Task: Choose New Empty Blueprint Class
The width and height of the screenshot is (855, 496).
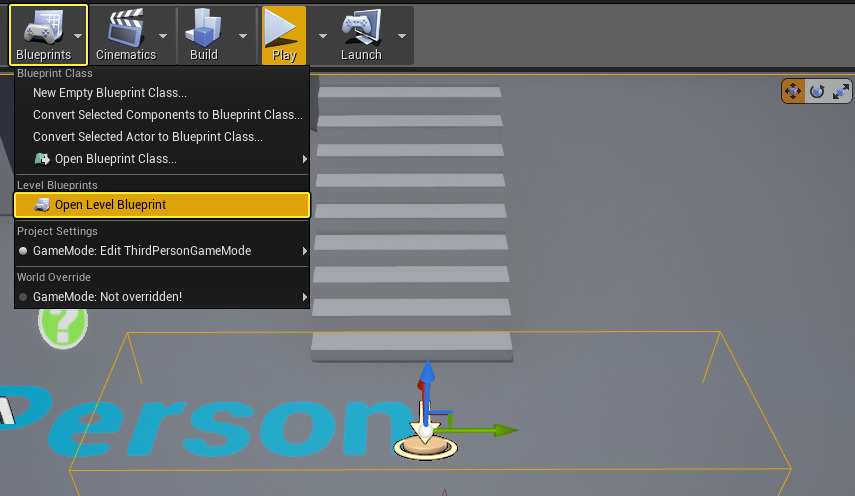Action: pos(162,93)
